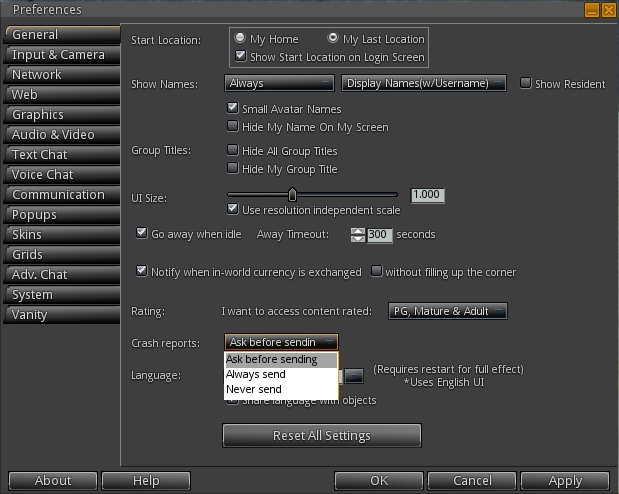Enable the Show Resident checkbox
619x494 pixels.
click(x=526, y=84)
